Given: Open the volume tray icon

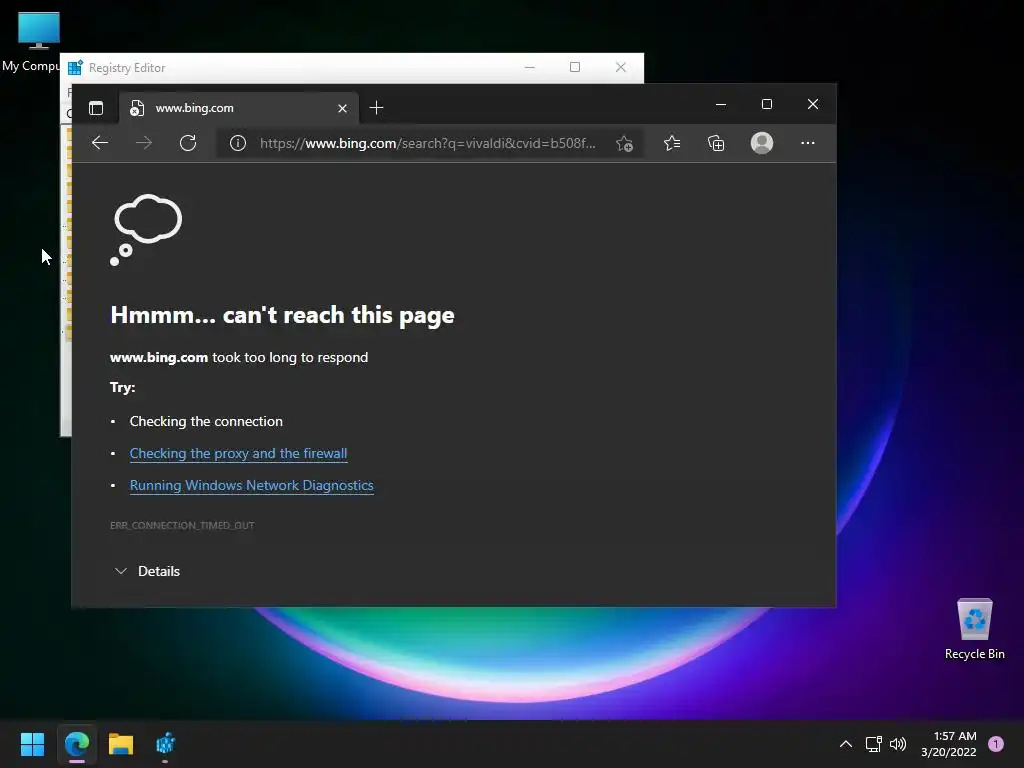Looking at the screenshot, I should [x=898, y=744].
